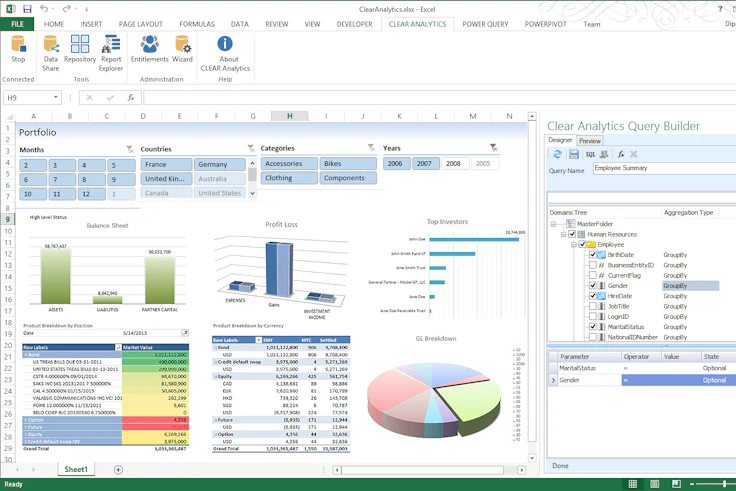This screenshot has height=491, width=736.
Task: Click the gray X delete icon in Query Builder
Action: point(634,154)
